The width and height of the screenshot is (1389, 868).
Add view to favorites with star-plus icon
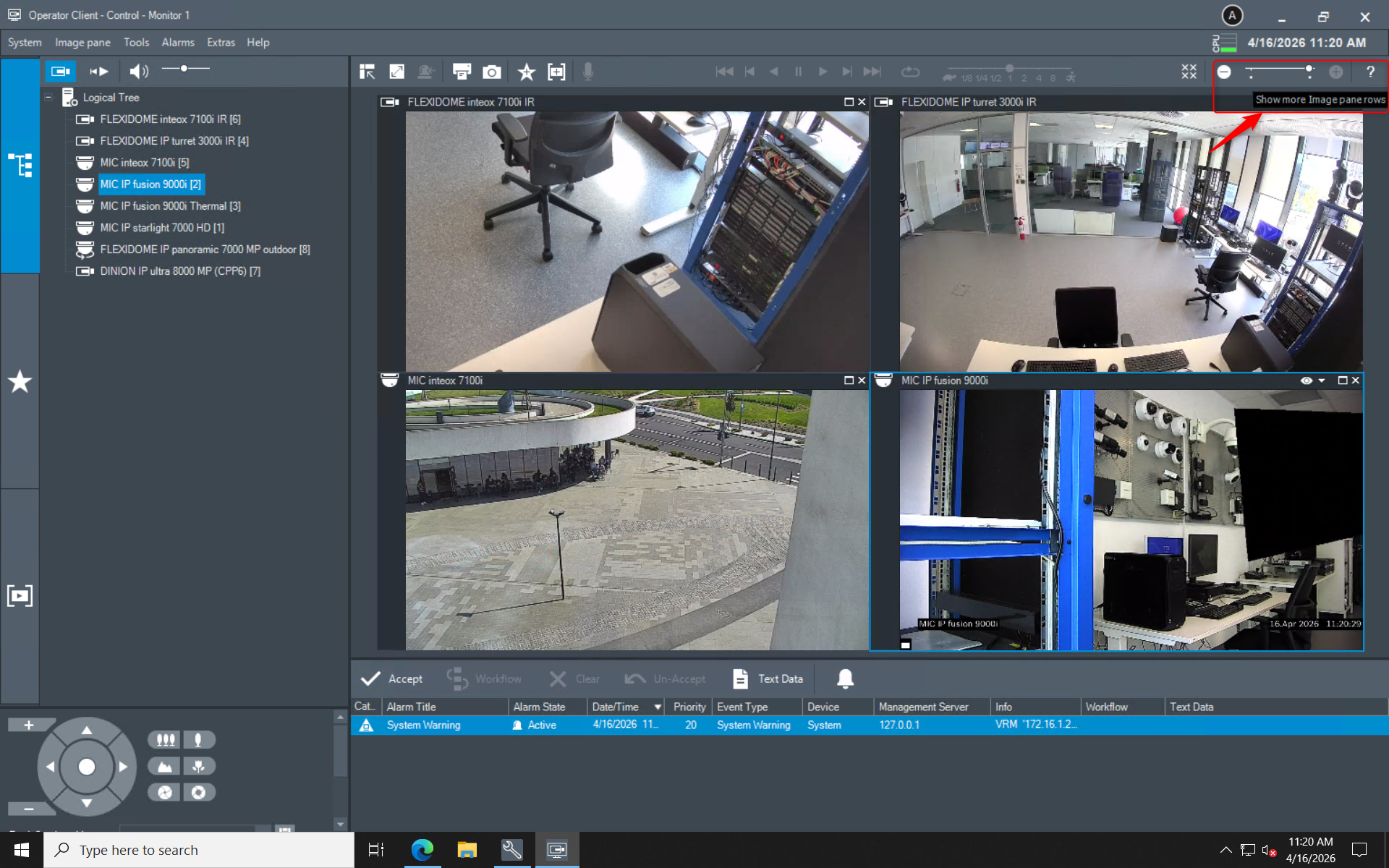527,72
